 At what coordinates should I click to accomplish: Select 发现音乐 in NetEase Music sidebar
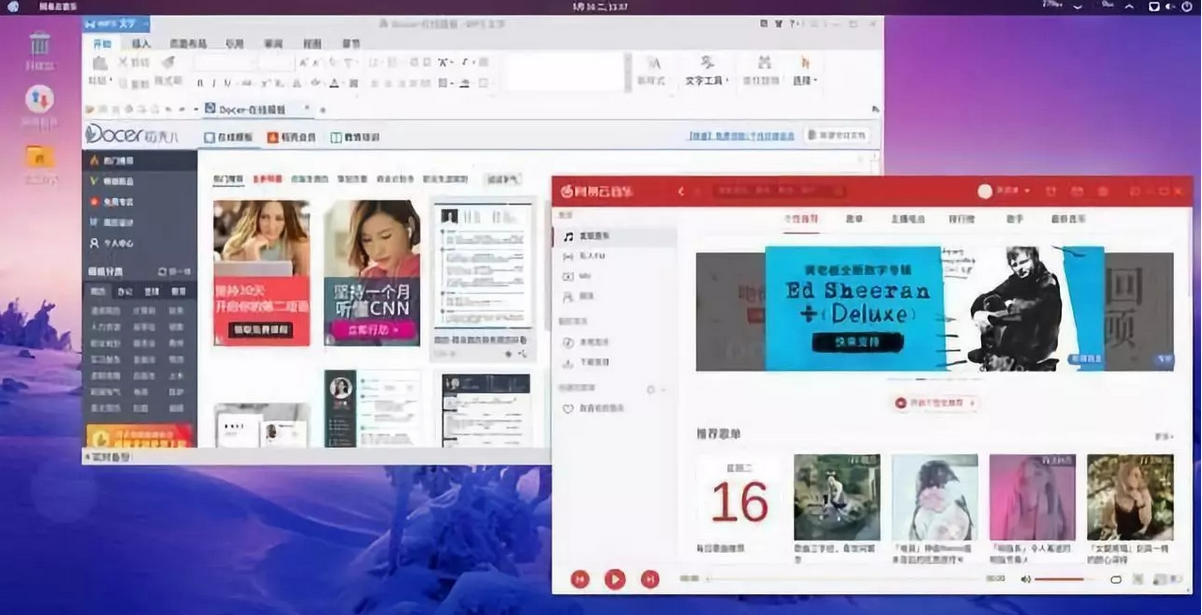coord(614,237)
